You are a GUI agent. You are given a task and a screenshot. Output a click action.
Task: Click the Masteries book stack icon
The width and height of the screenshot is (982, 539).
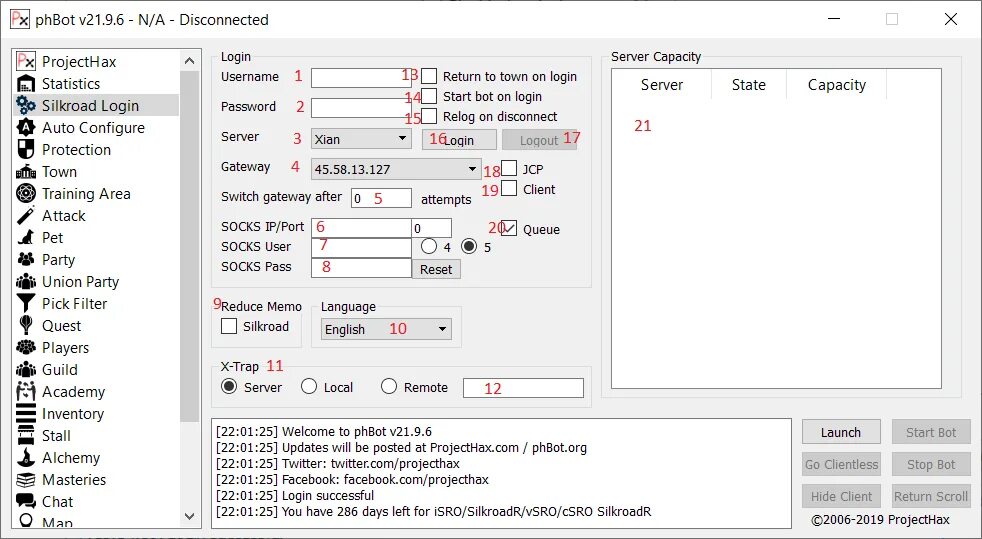pyautogui.click(x=26, y=480)
